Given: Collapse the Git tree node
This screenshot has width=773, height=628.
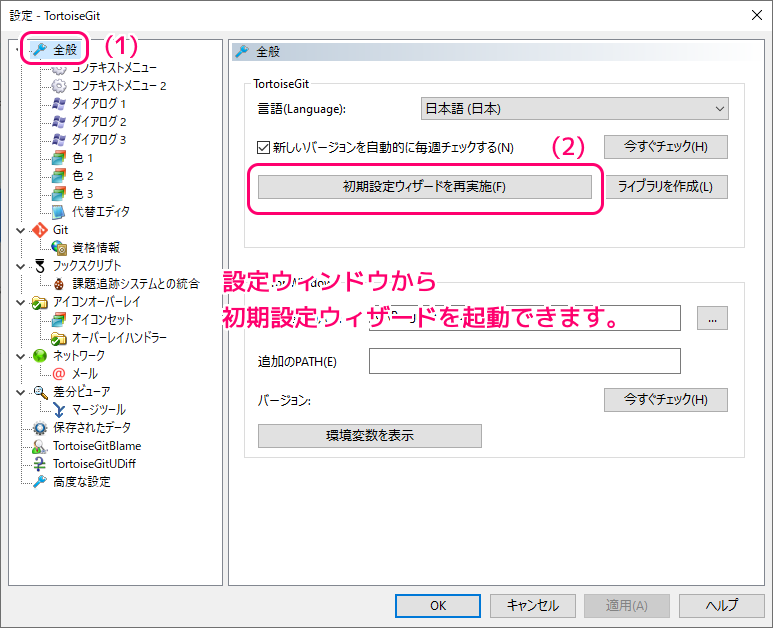Looking at the screenshot, I should tap(21, 230).
